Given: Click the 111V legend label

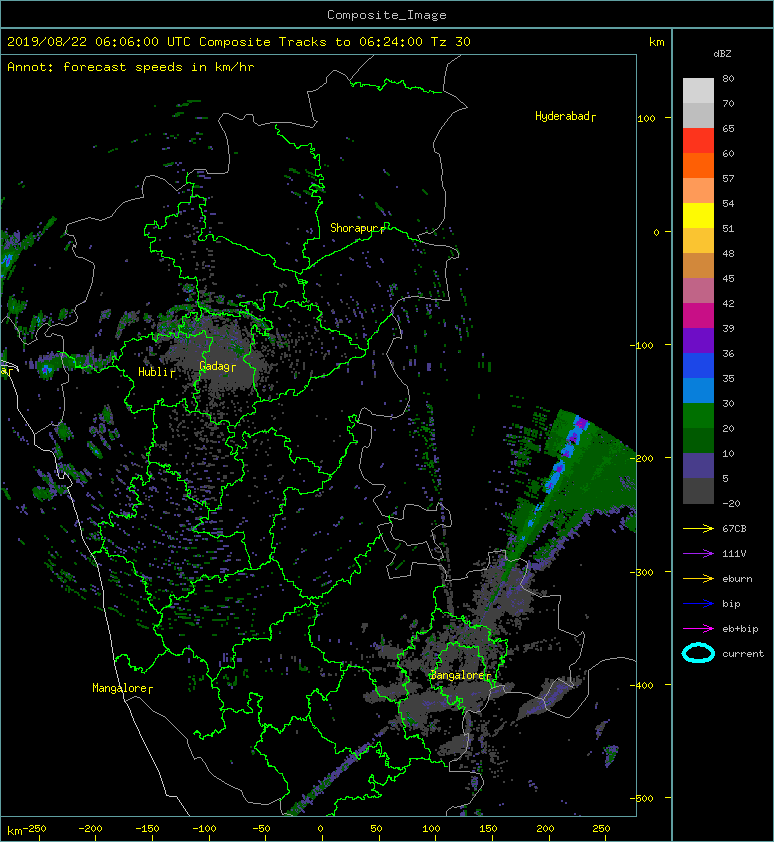Looking at the screenshot, I should pyautogui.click(x=734, y=554).
